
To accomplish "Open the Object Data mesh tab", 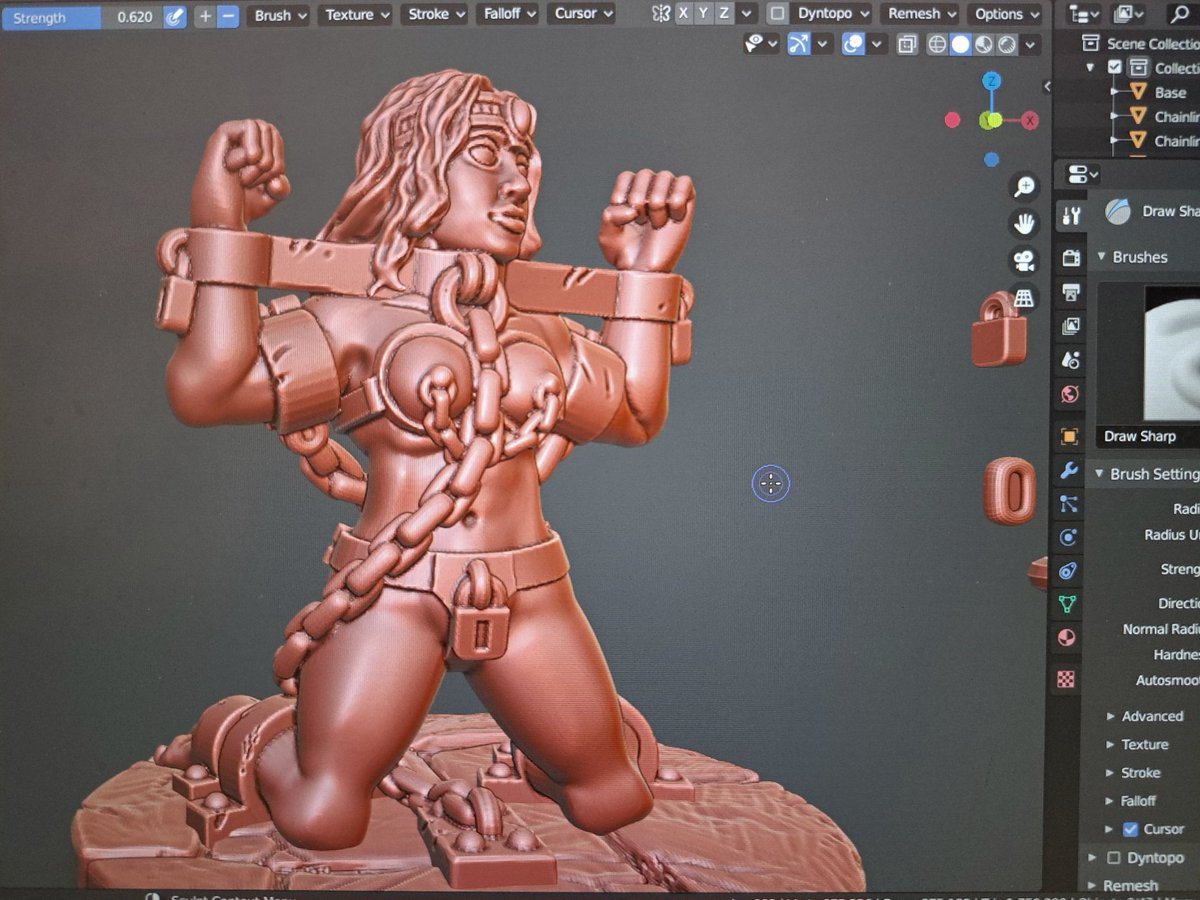I will point(1067,604).
